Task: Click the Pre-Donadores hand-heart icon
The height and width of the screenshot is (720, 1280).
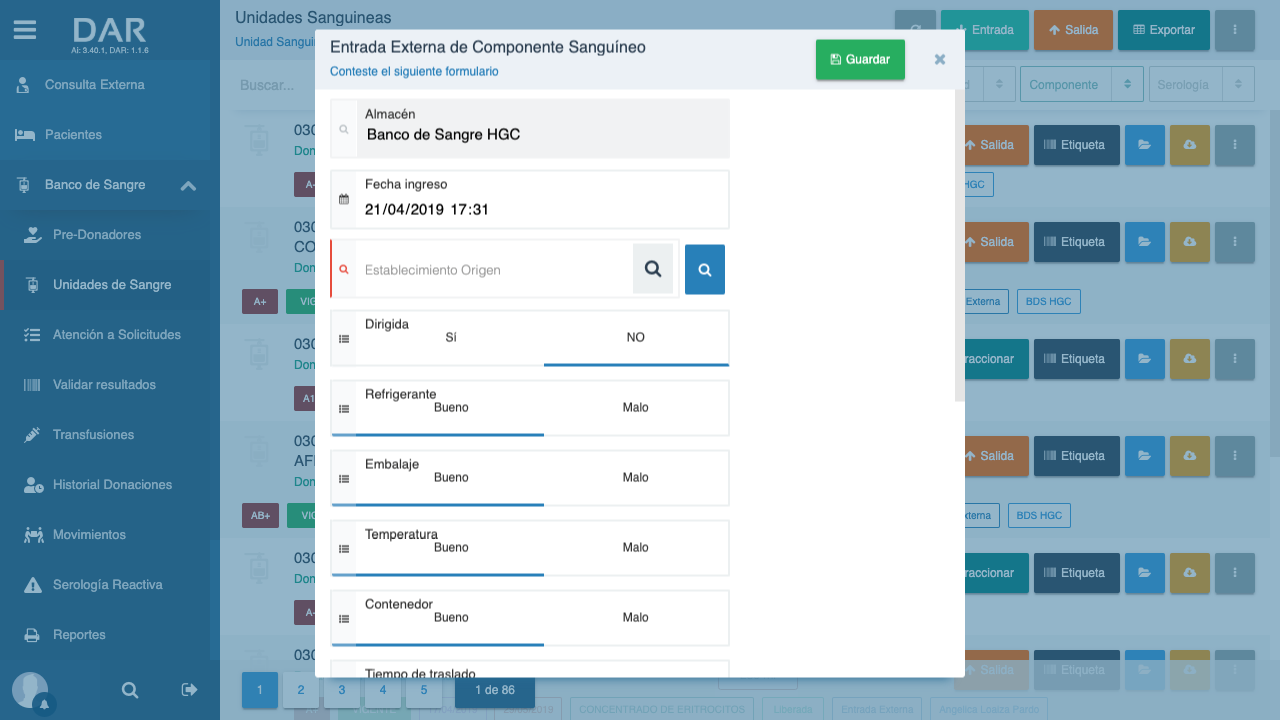Action: (x=33, y=235)
